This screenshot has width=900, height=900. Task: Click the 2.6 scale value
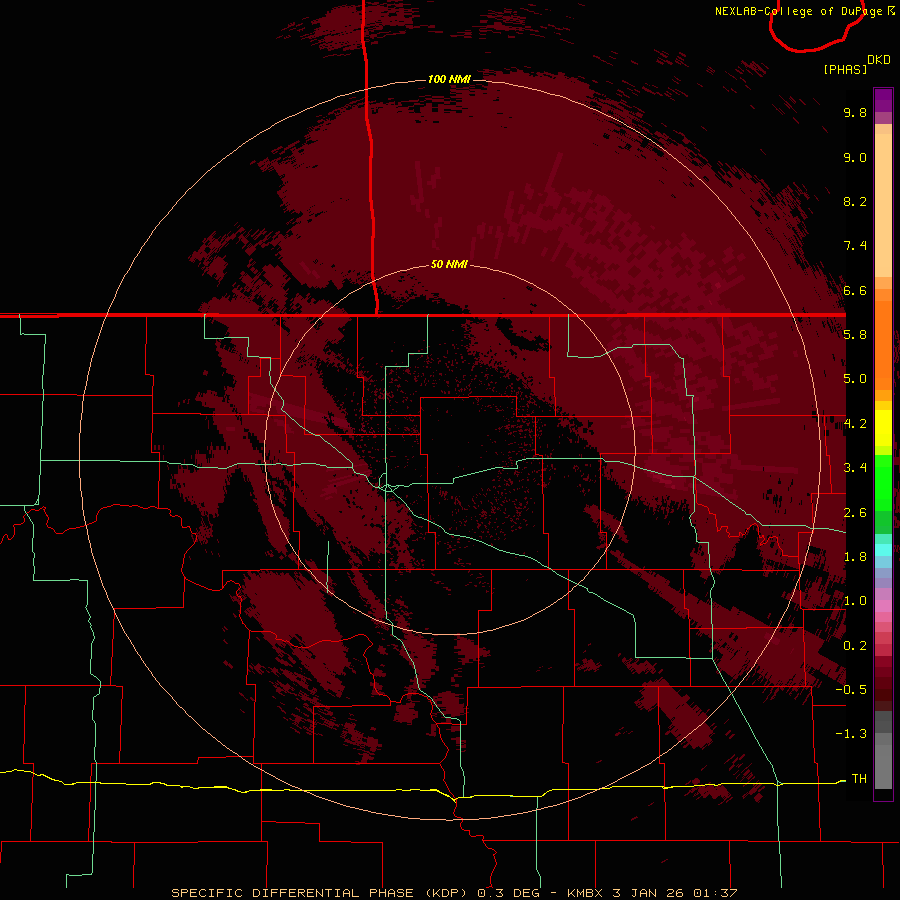[855, 513]
